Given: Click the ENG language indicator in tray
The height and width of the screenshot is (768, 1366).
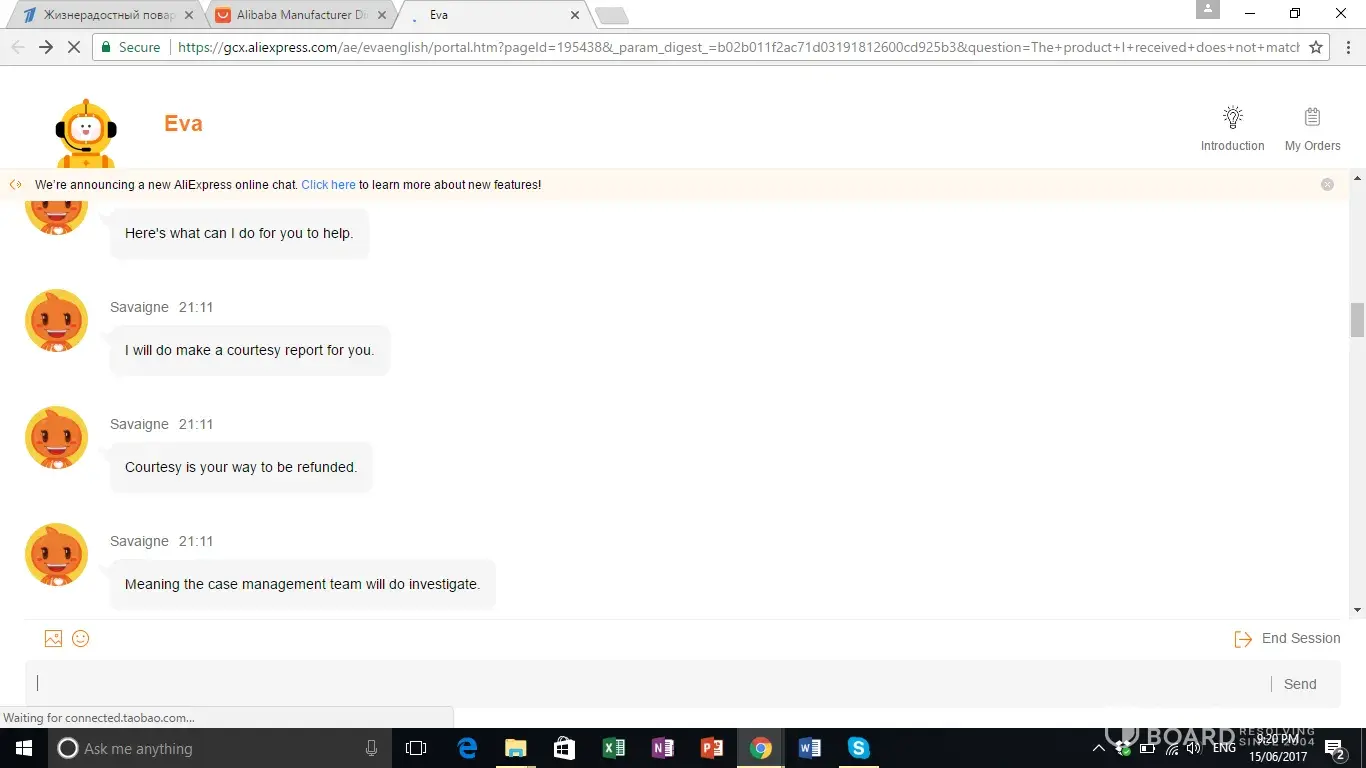Looking at the screenshot, I should click(1224, 748).
